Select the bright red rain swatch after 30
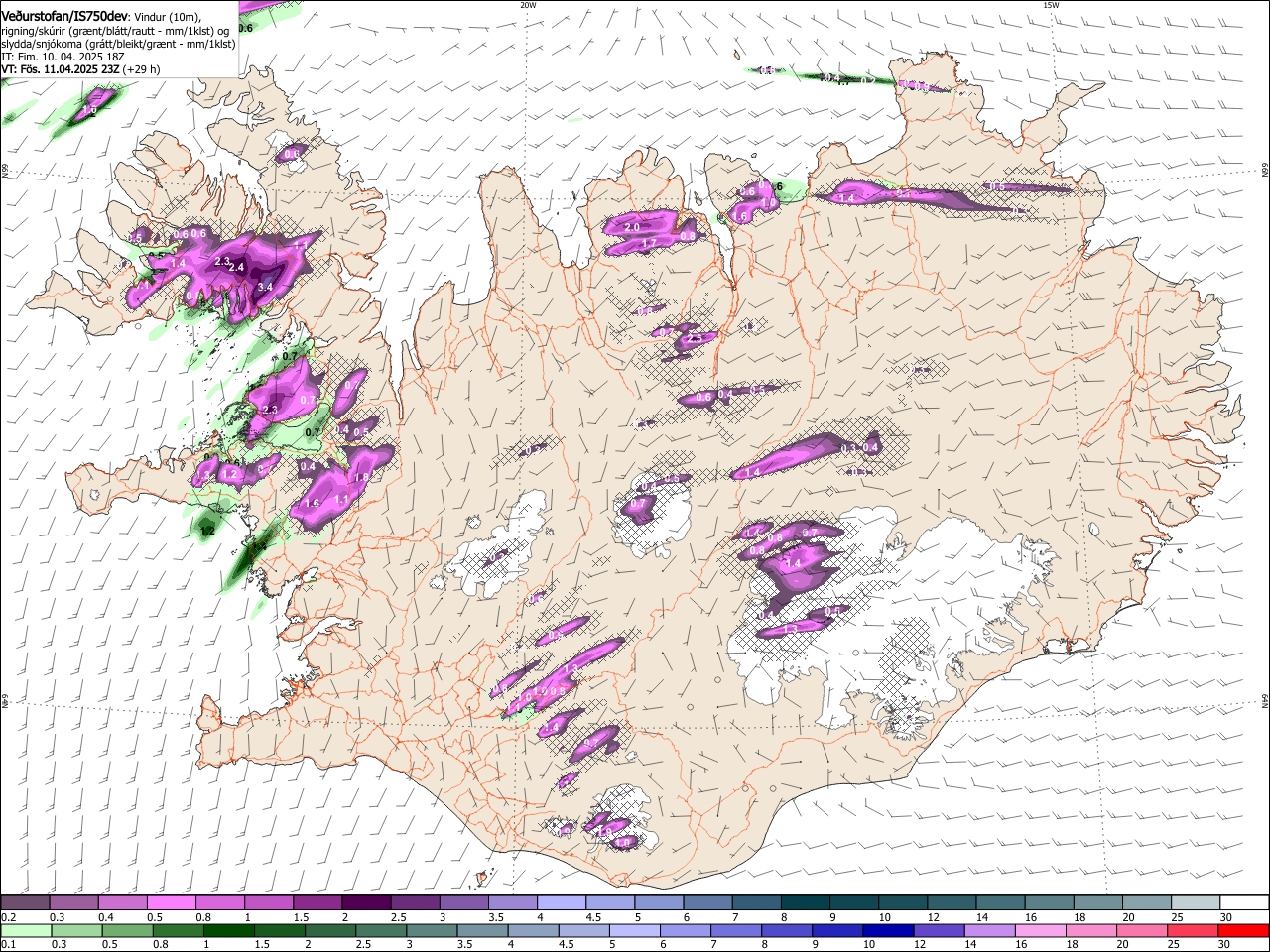 [x=1242, y=931]
